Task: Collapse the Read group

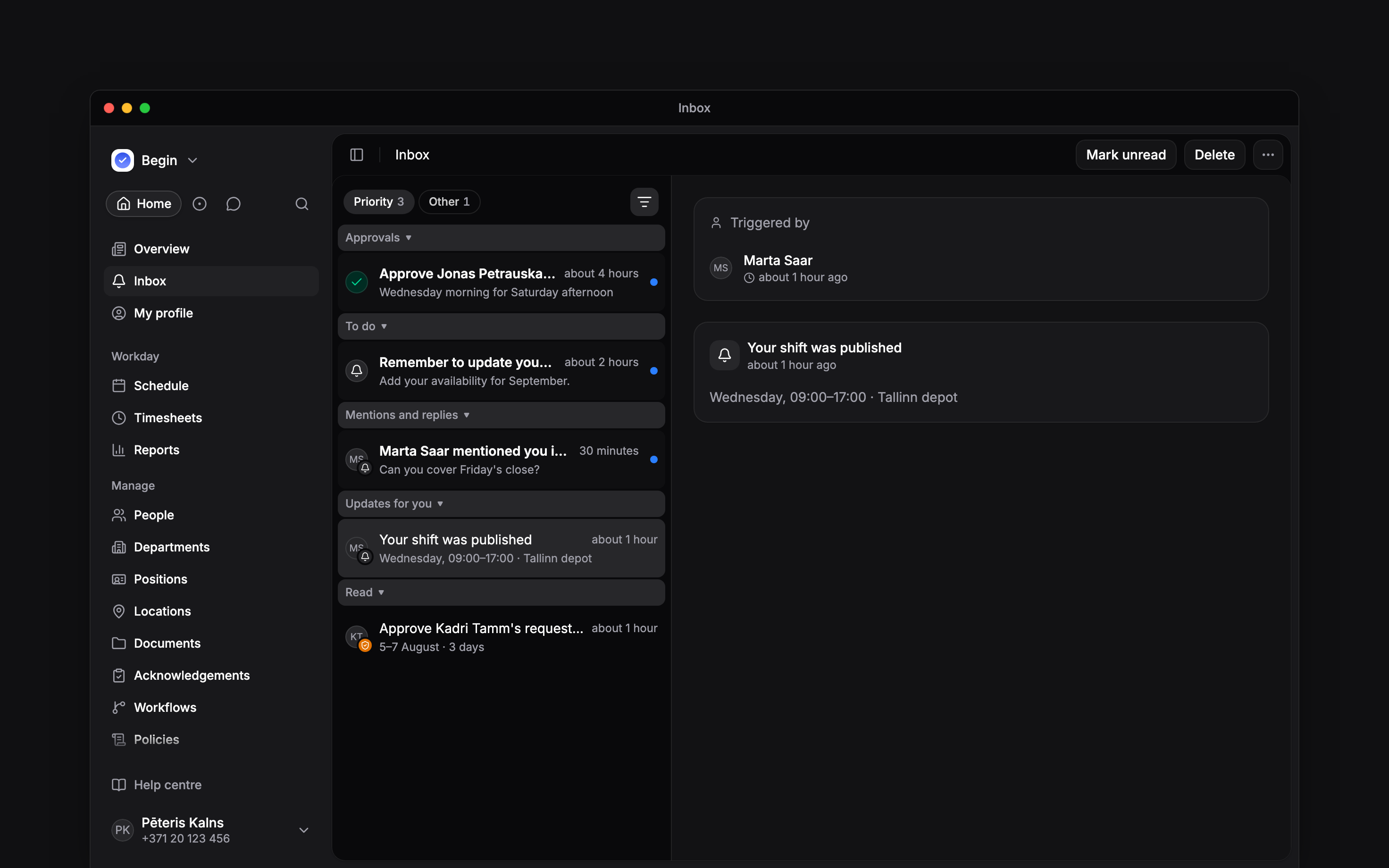Action: [501, 593]
